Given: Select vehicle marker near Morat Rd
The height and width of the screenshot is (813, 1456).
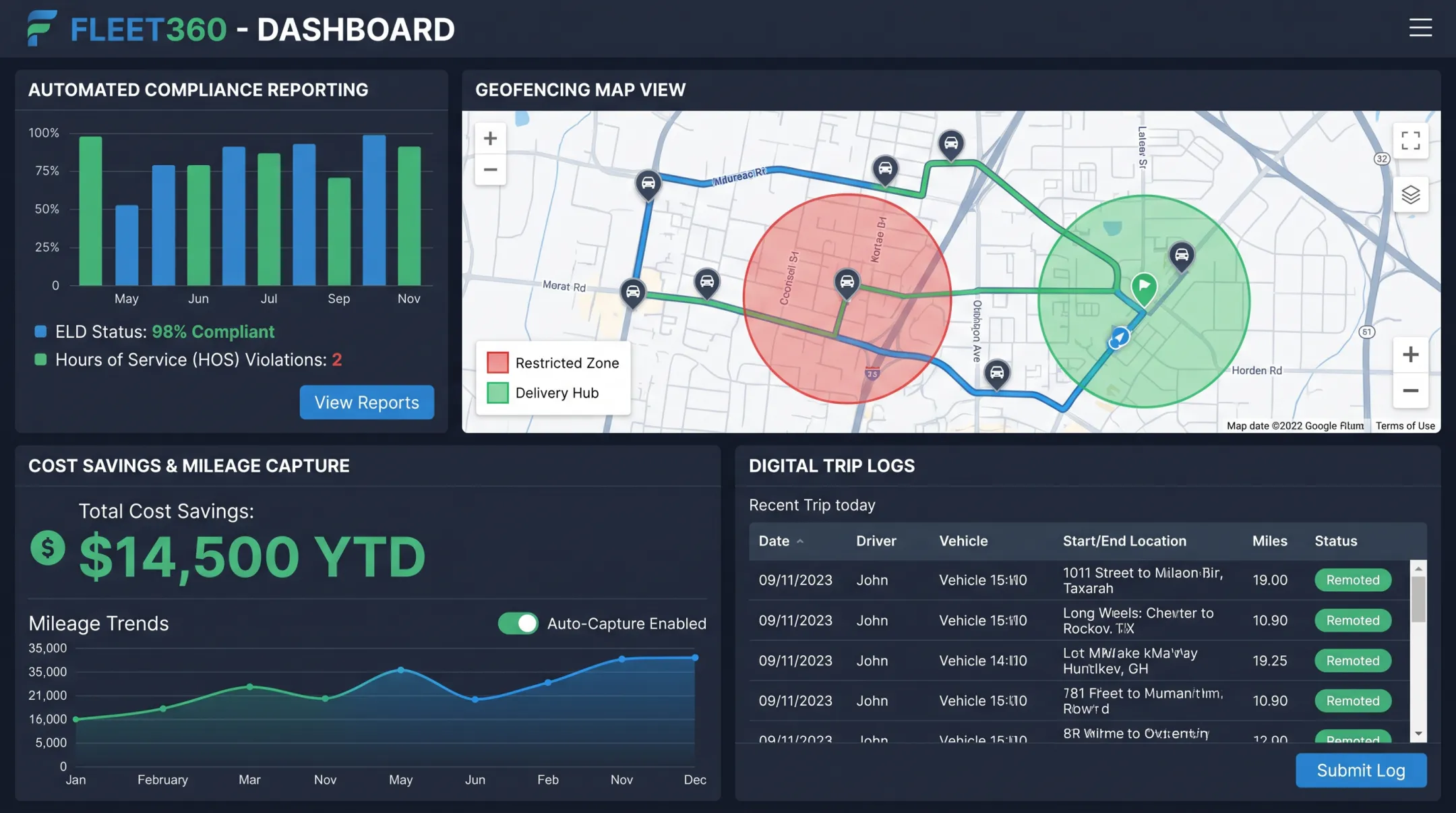Looking at the screenshot, I should click(x=632, y=293).
